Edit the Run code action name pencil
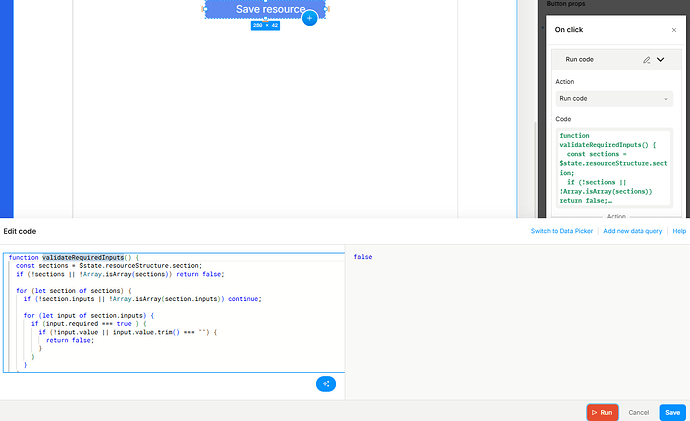Viewport: 690px width, 421px height. (x=646, y=60)
